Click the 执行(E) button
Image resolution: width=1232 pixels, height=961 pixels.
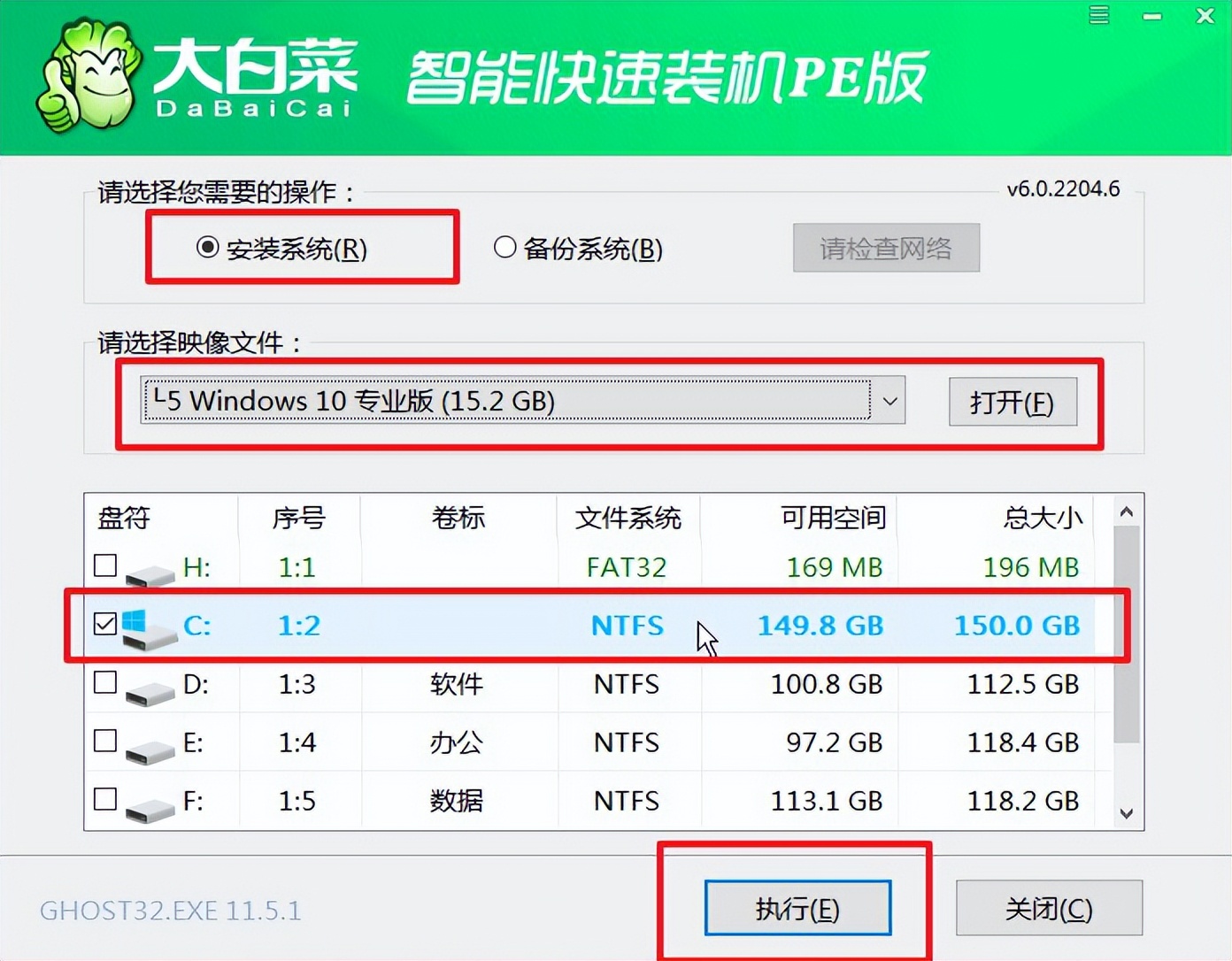pyautogui.click(x=797, y=908)
